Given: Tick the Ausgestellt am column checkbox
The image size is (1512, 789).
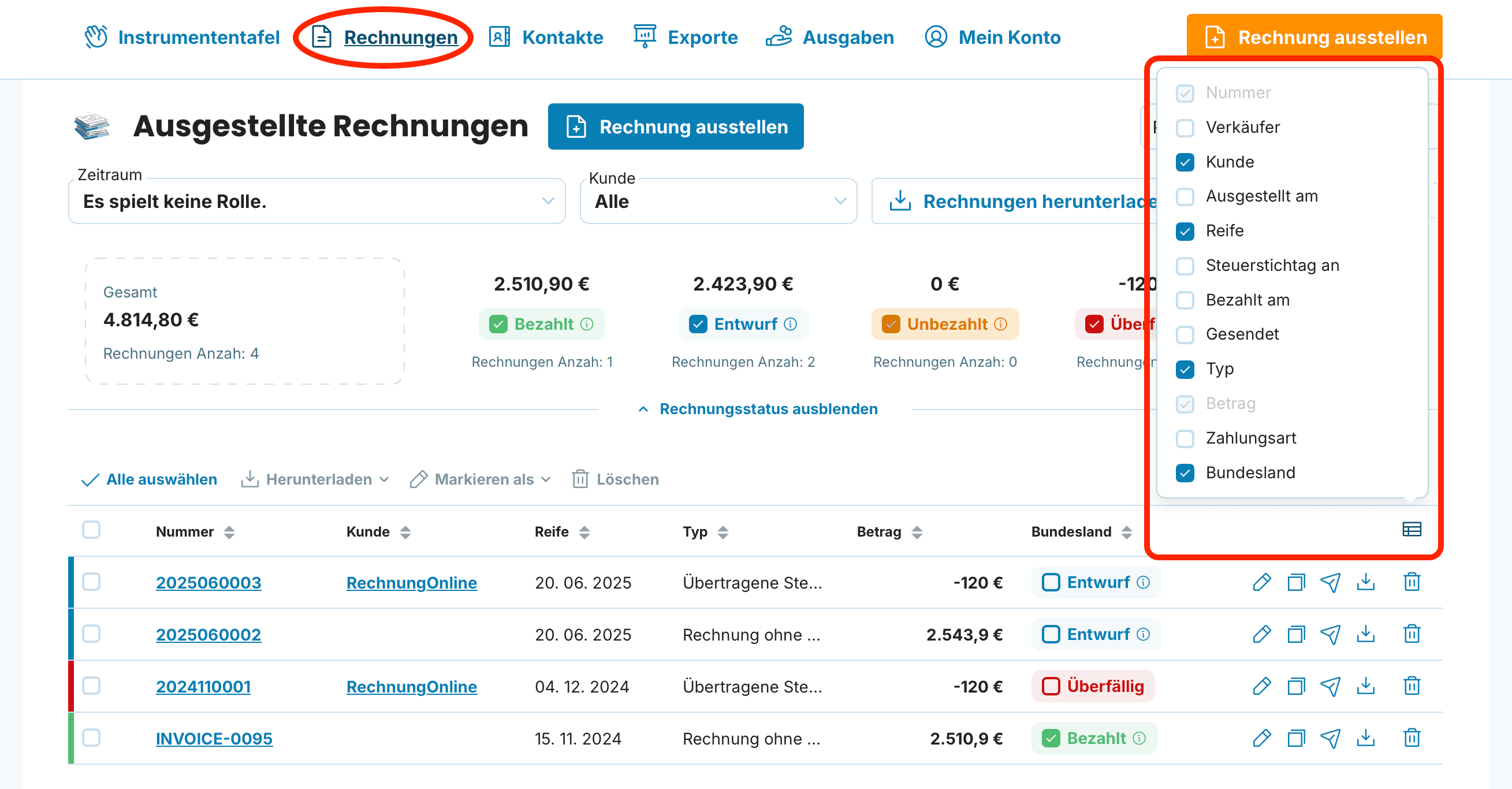Looking at the screenshot, I should (x=1185, y=196).
